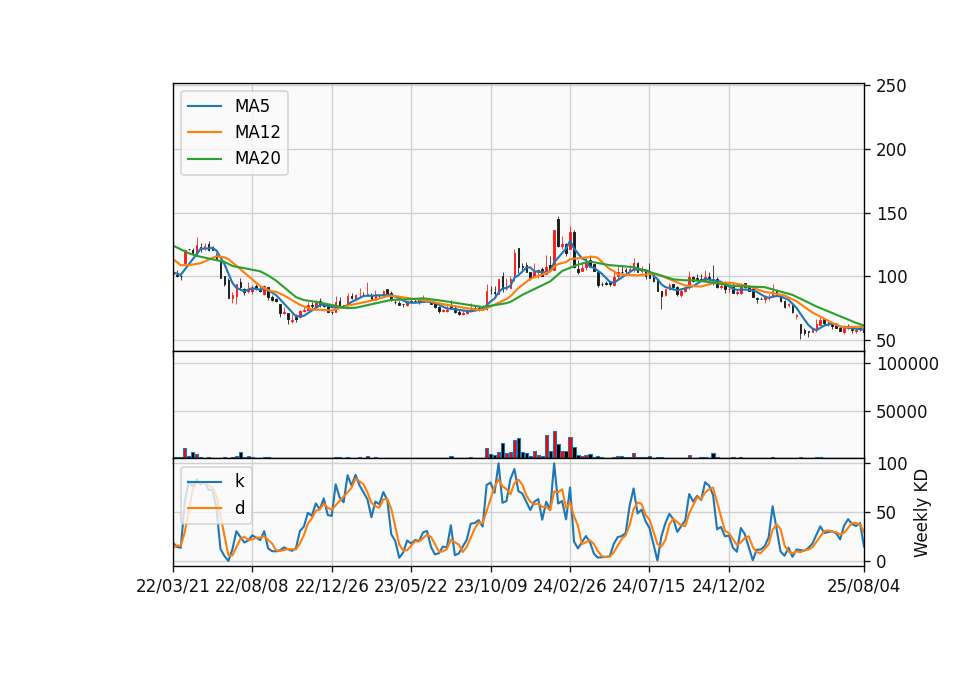Click the Weekly KD axis label
The width and height of the screenshot is (960, 690).
point(921,513)
